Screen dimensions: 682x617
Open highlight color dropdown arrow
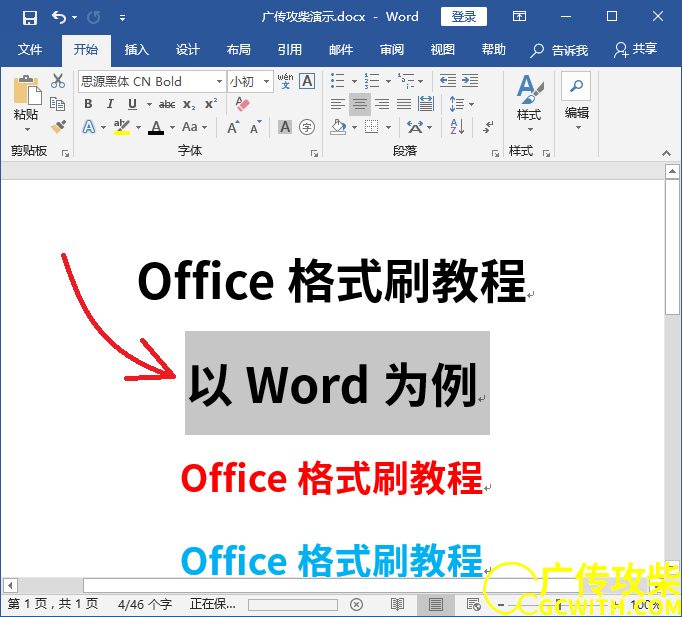(x=138, y=127)
